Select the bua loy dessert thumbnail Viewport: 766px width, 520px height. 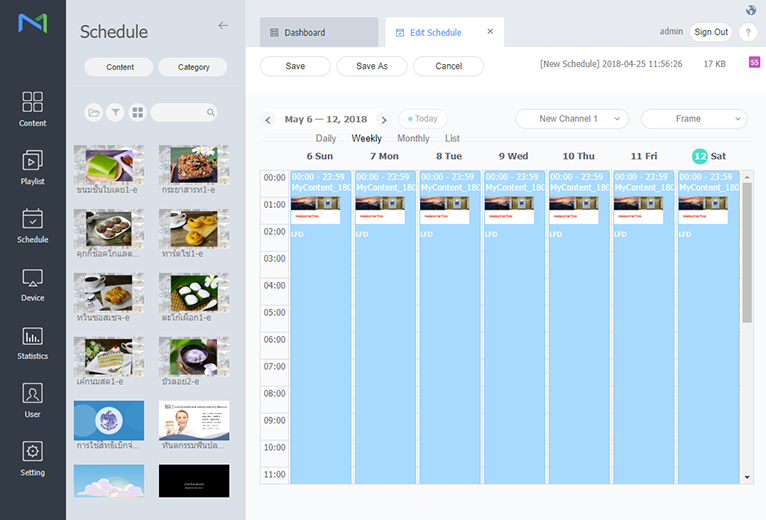[x=194, y=357]
